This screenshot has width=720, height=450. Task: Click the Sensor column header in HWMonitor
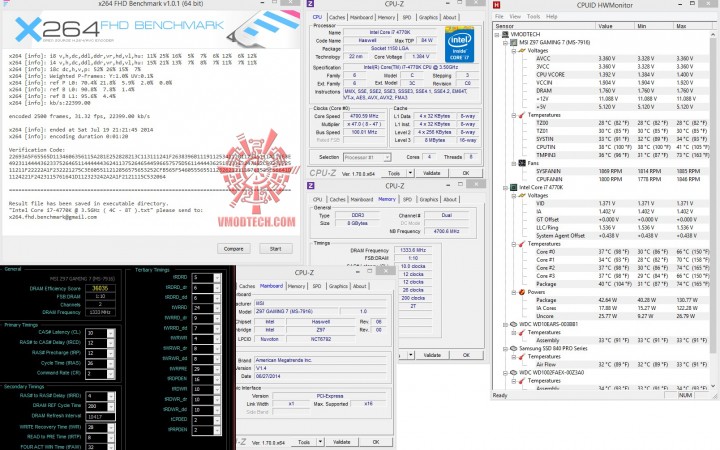pyautogui.click(x=545, y=26)
